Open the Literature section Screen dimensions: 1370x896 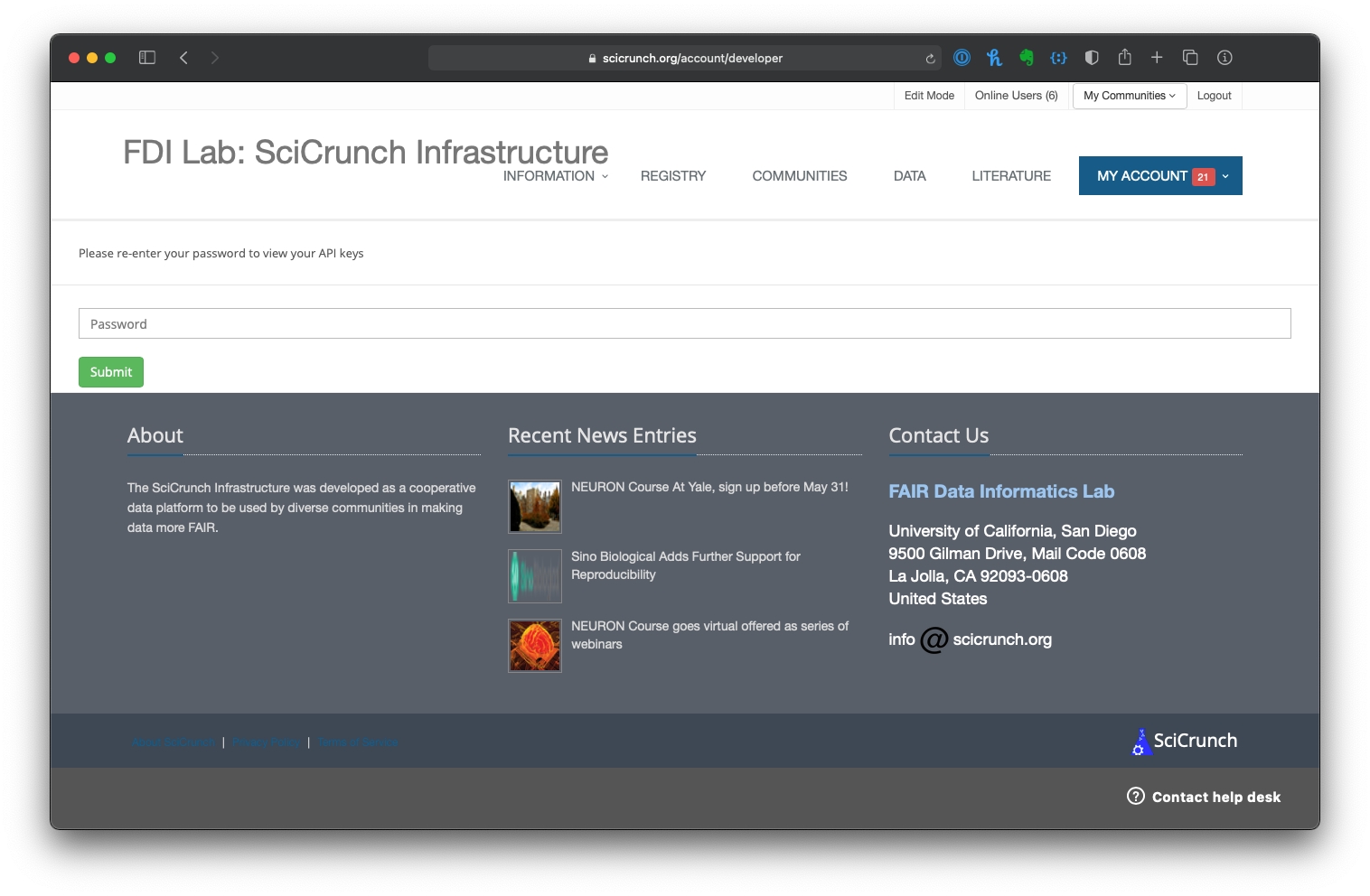click(1010, 176)
